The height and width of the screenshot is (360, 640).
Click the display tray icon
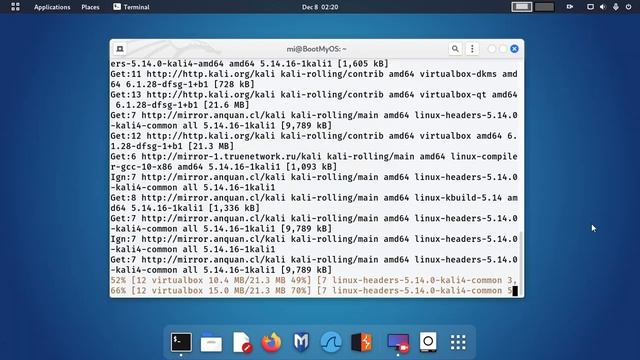(590, 7)
